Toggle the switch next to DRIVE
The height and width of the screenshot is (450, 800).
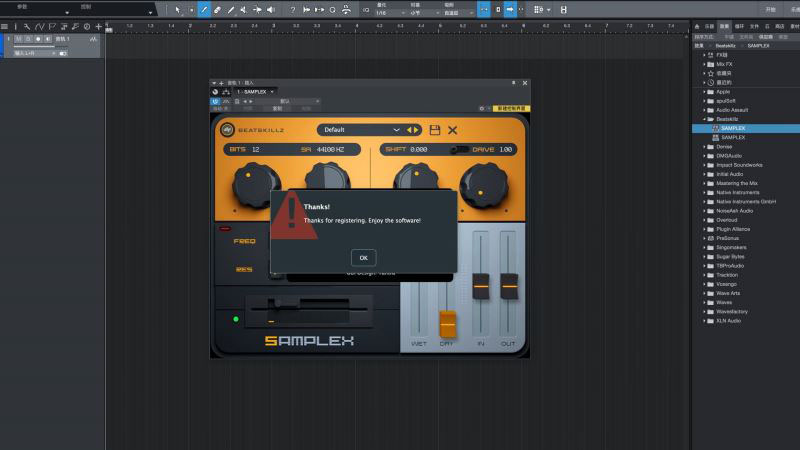tap(459, 149)
